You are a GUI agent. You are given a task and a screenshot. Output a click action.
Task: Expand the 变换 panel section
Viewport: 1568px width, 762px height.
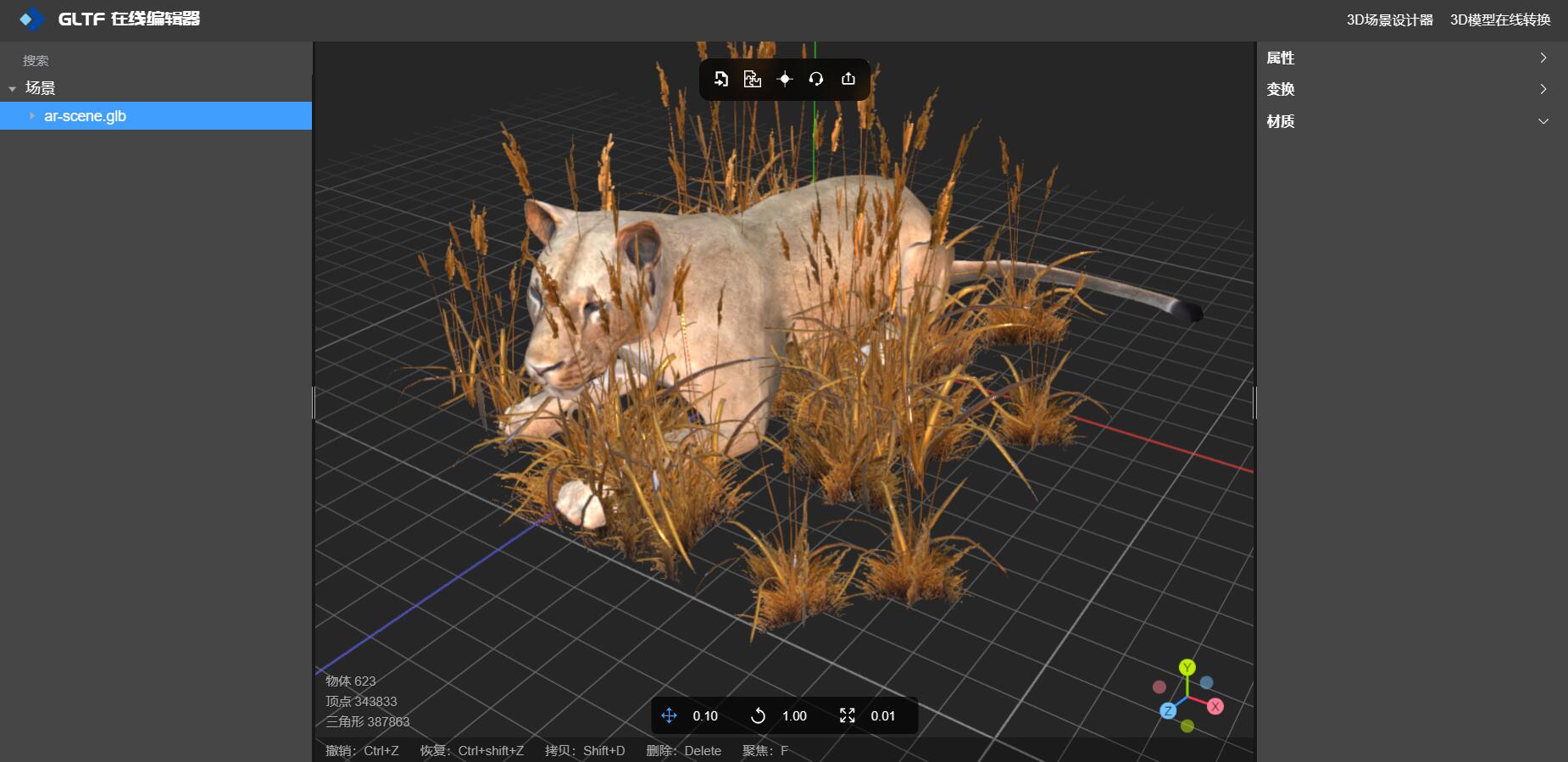coord(1543,89)
